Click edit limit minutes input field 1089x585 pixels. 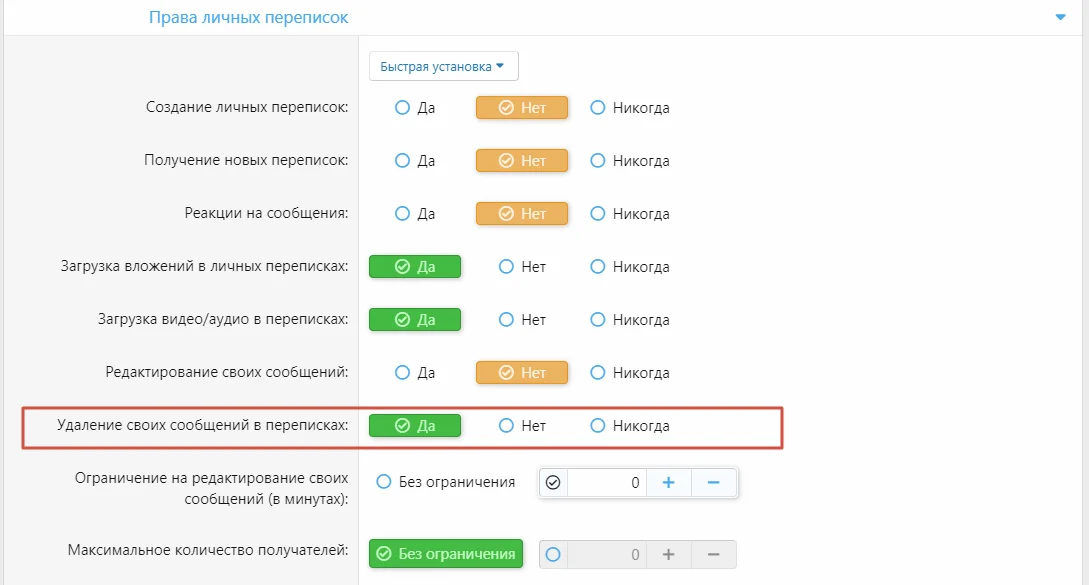(606, 482)
